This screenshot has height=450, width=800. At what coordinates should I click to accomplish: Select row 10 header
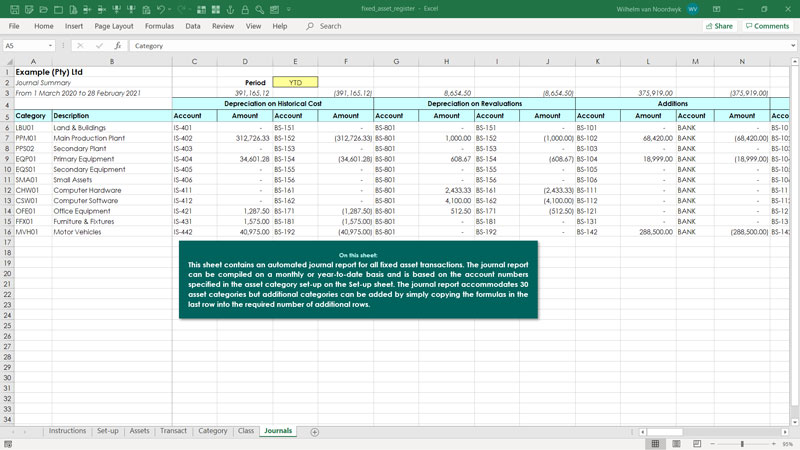click(7, 169)
